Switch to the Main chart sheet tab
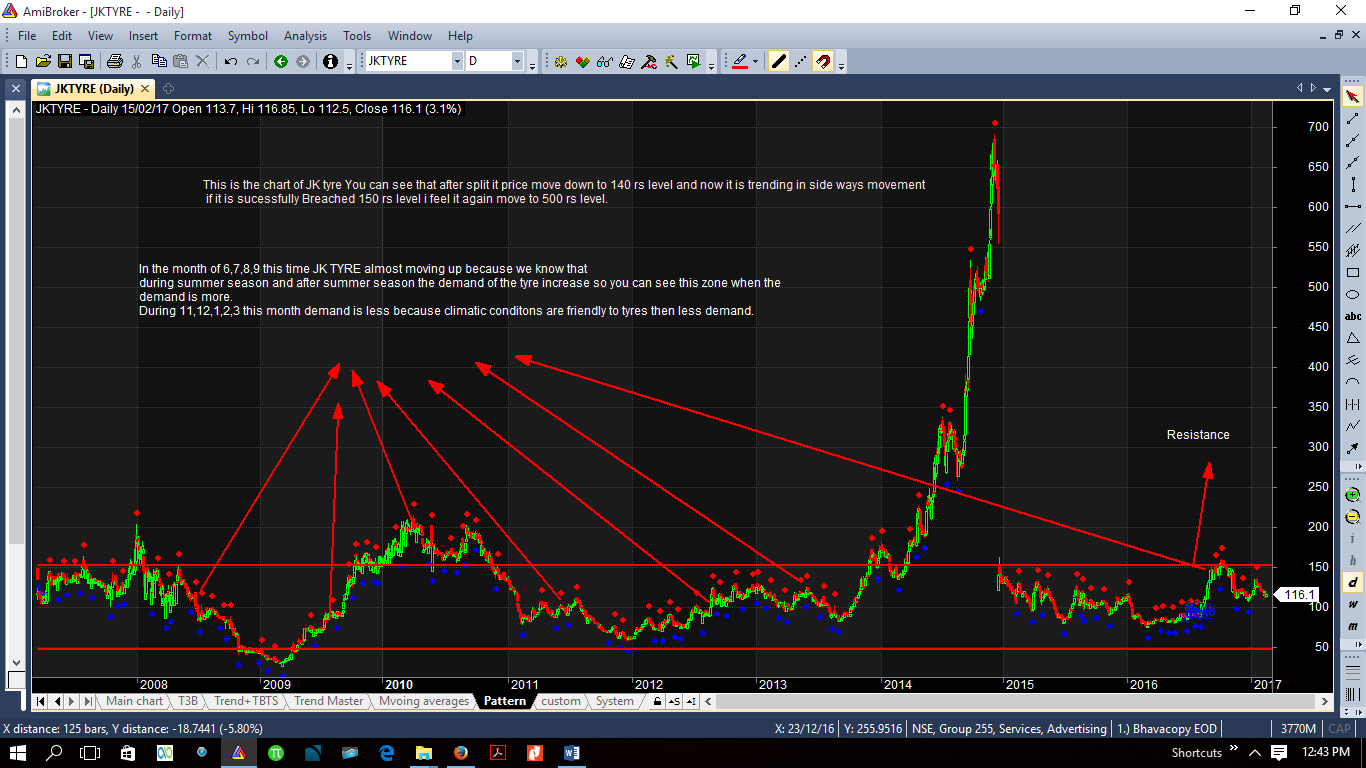1366x768 pixels. (134, 701)
